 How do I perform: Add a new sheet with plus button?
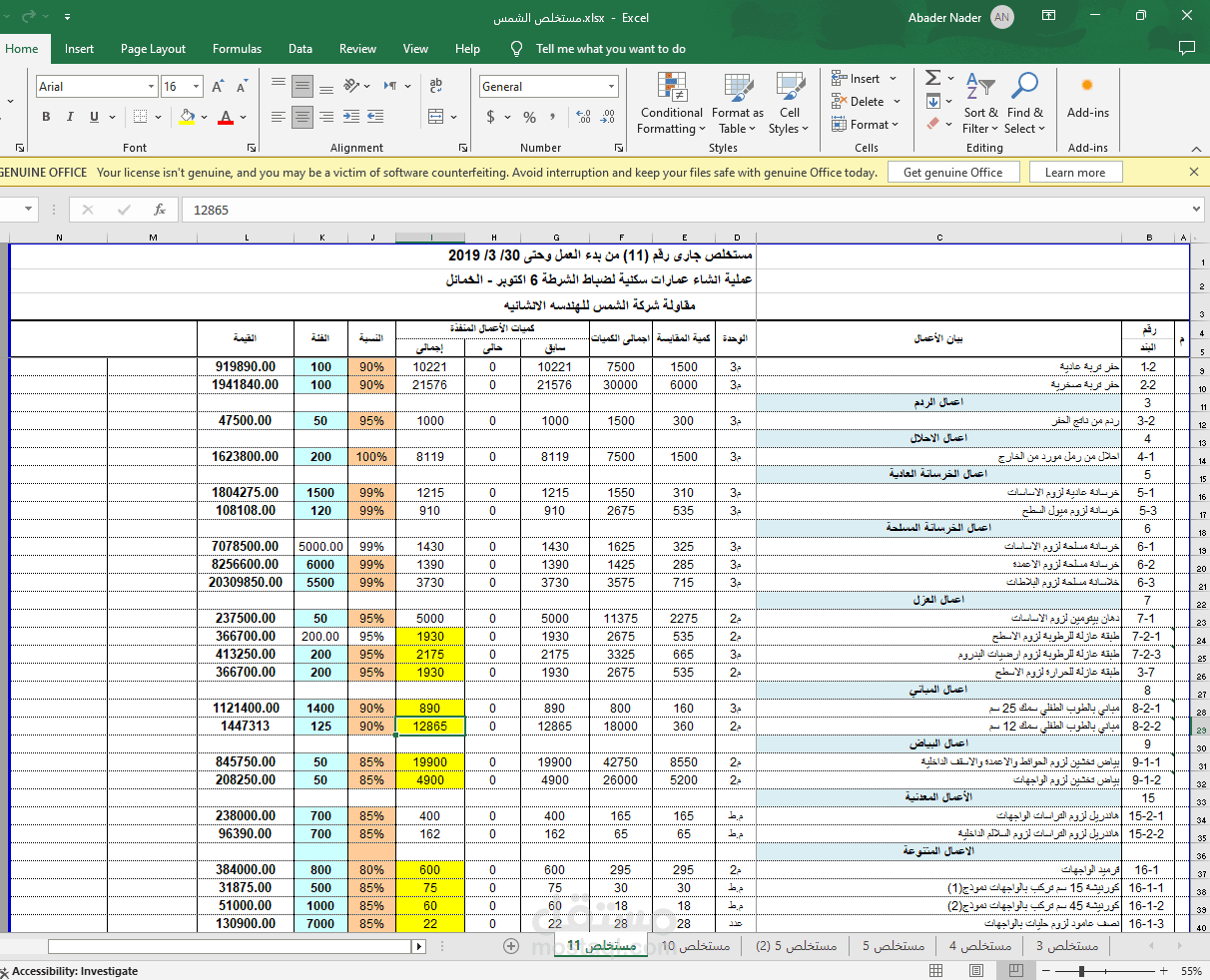click(511, 945)
